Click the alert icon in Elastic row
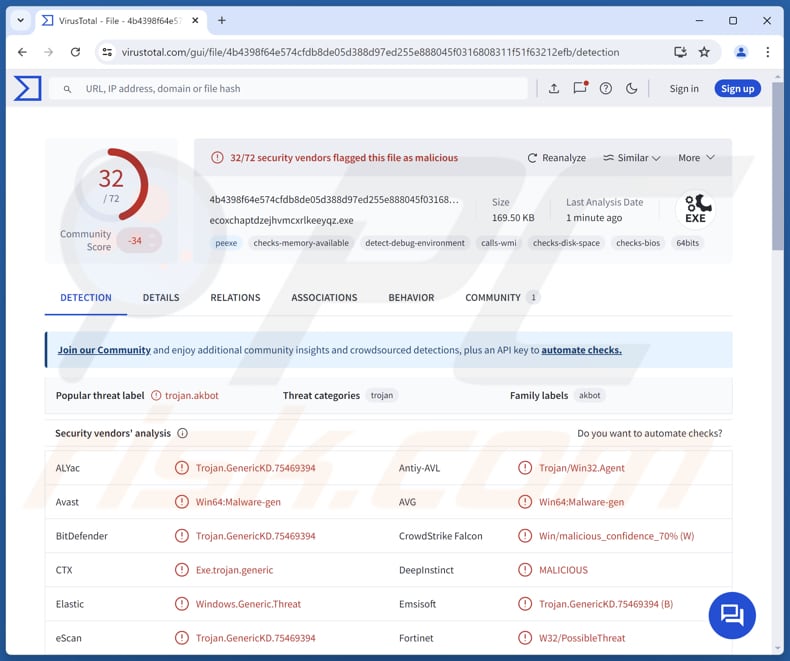This screenshot has height=661, width=790. point(181,604)
